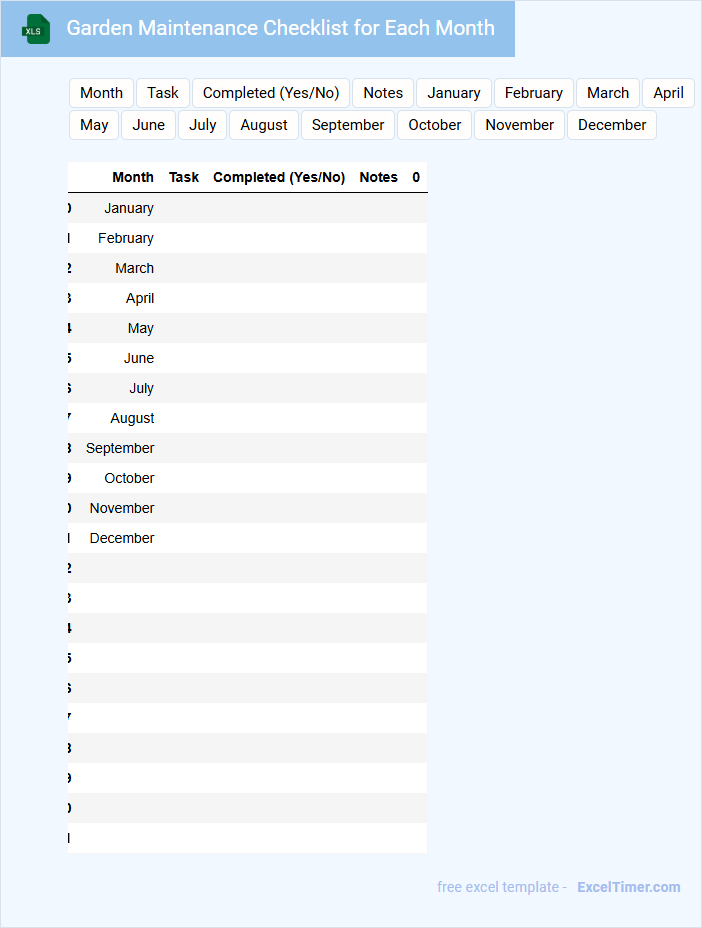Pick the August tag
Screen dimensions: 702x928
[x=264, y=125]
